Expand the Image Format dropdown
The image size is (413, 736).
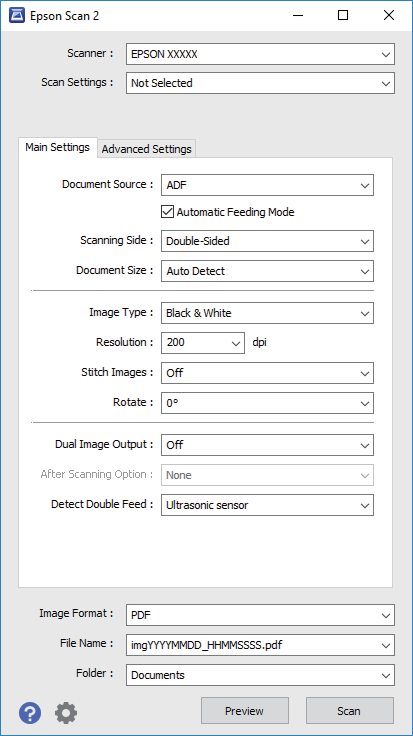point(260,615)
